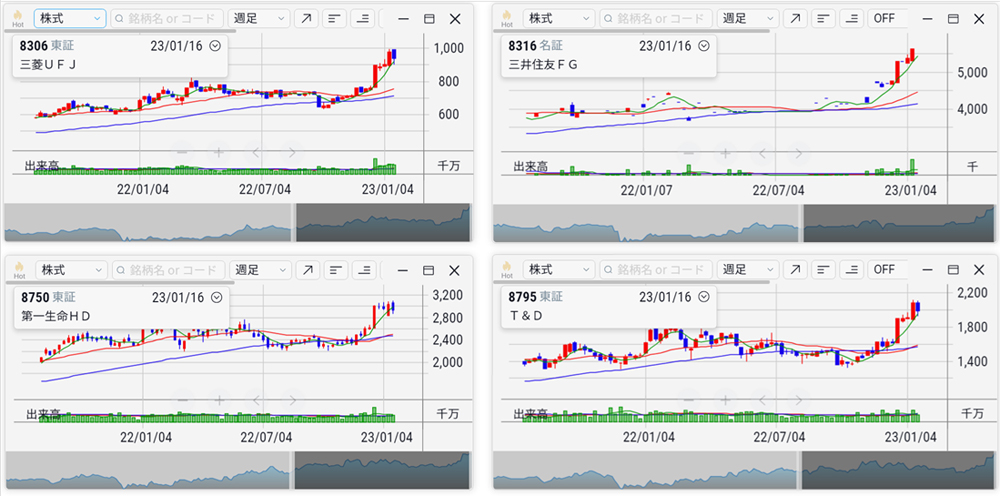Click the right-align lines icon in T&D window
Image resolution: width=1000 pixels, height=496 pixels.
pyautogui.click(x=851, y=269)
